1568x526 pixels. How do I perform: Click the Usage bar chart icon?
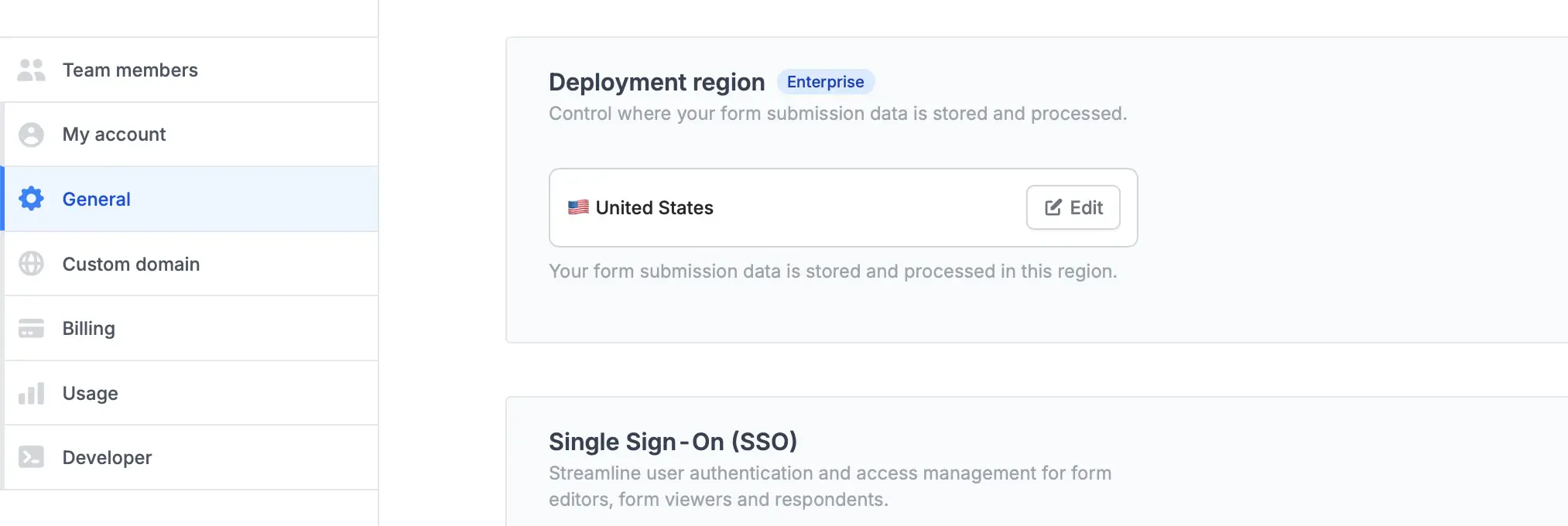tap(31, 394)
